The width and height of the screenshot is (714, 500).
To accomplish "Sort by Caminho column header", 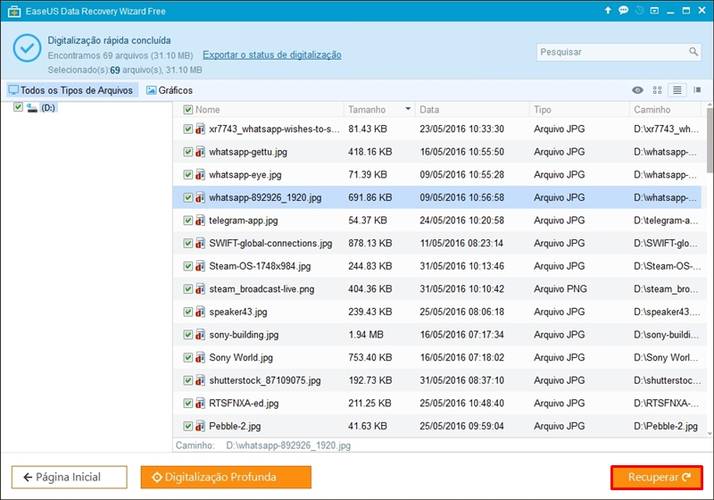I will [652, 110].
